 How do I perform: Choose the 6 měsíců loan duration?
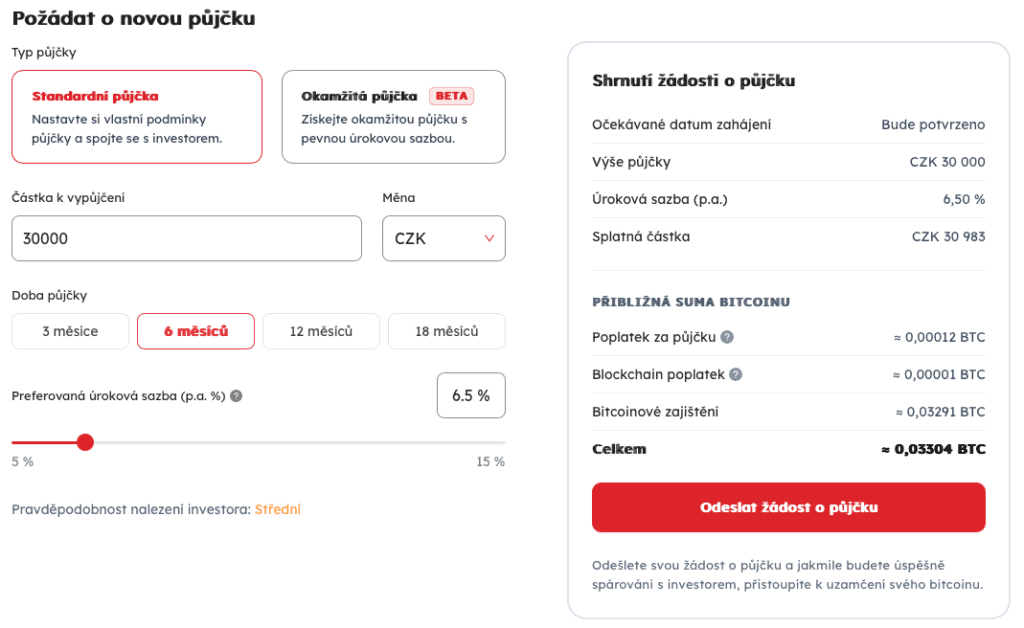[196, 331]
